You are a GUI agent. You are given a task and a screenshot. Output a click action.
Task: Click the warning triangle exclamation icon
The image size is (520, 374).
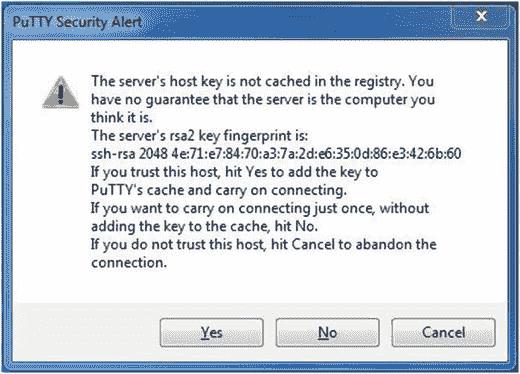61,92
